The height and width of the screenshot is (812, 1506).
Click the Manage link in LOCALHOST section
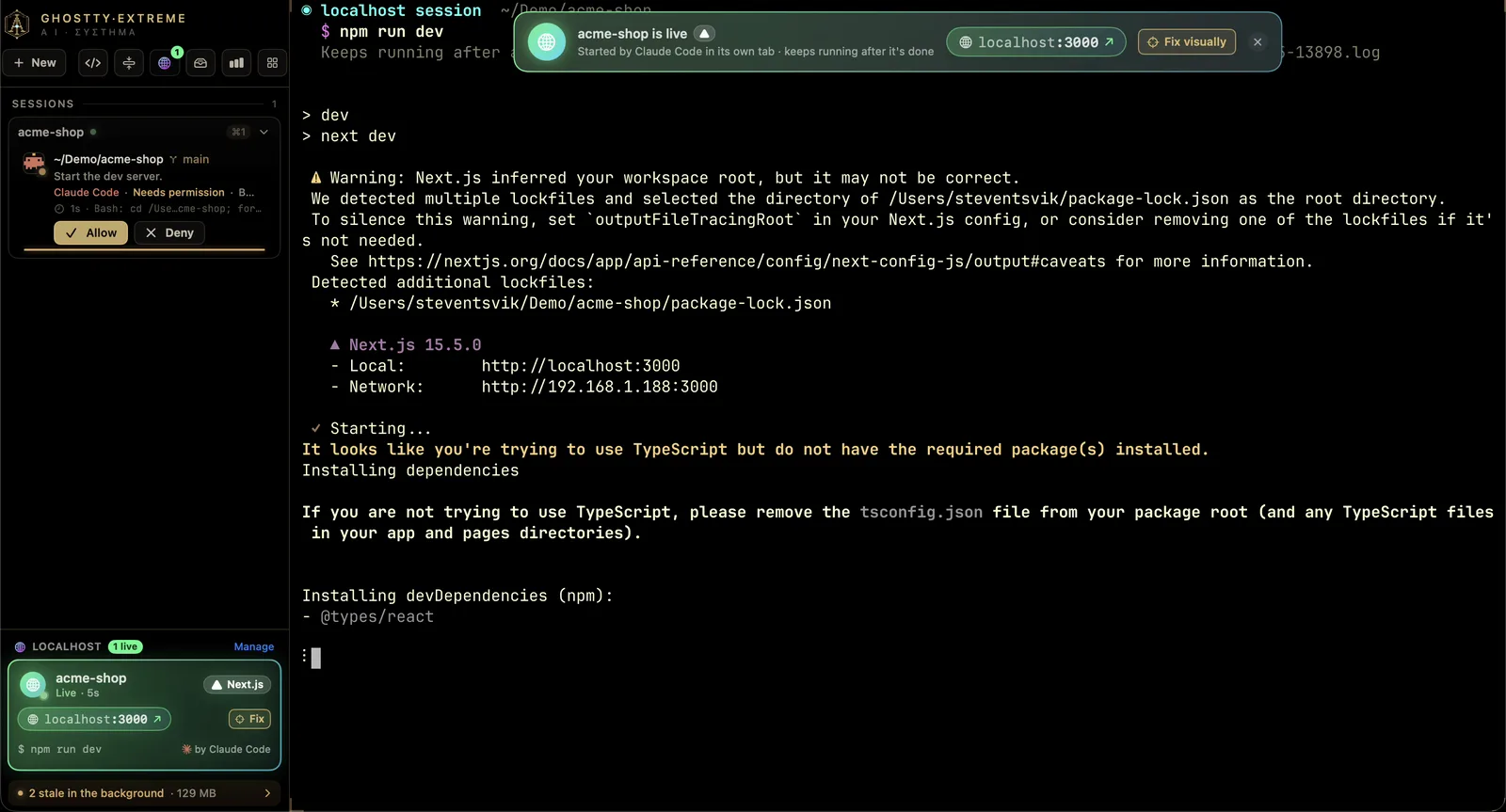click(254, 647)
